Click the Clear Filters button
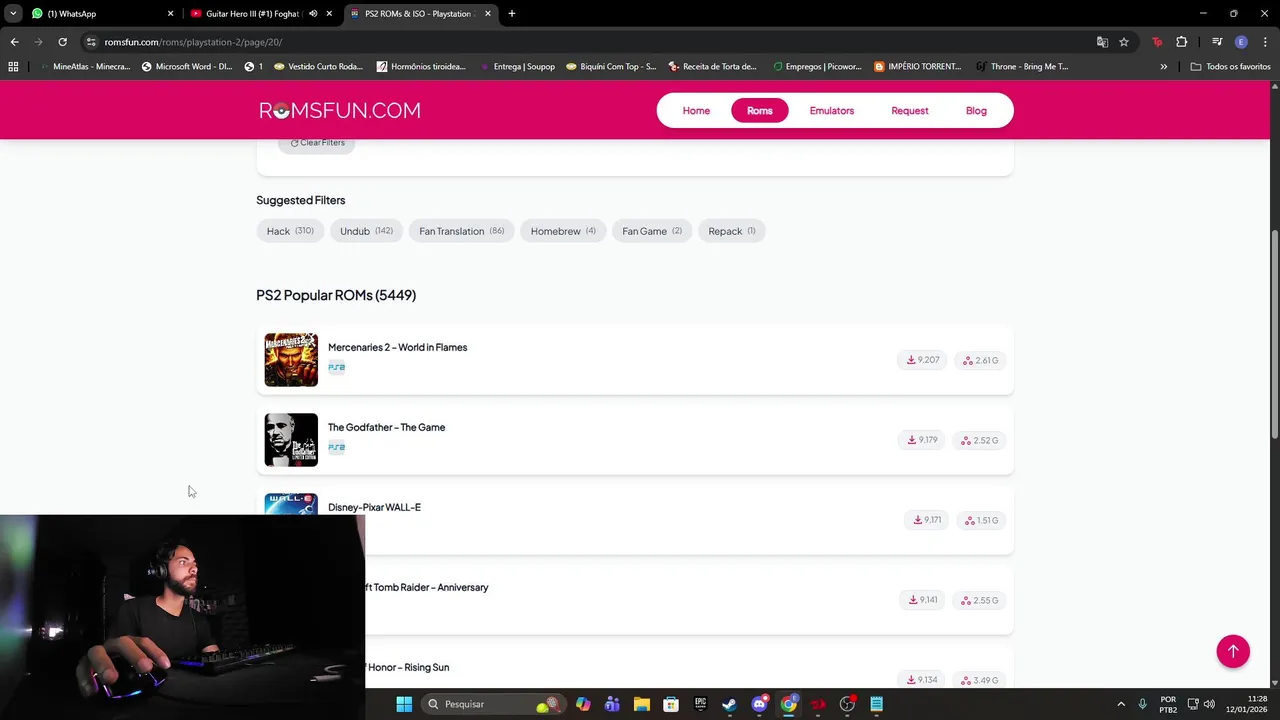 tap(318, 143)
